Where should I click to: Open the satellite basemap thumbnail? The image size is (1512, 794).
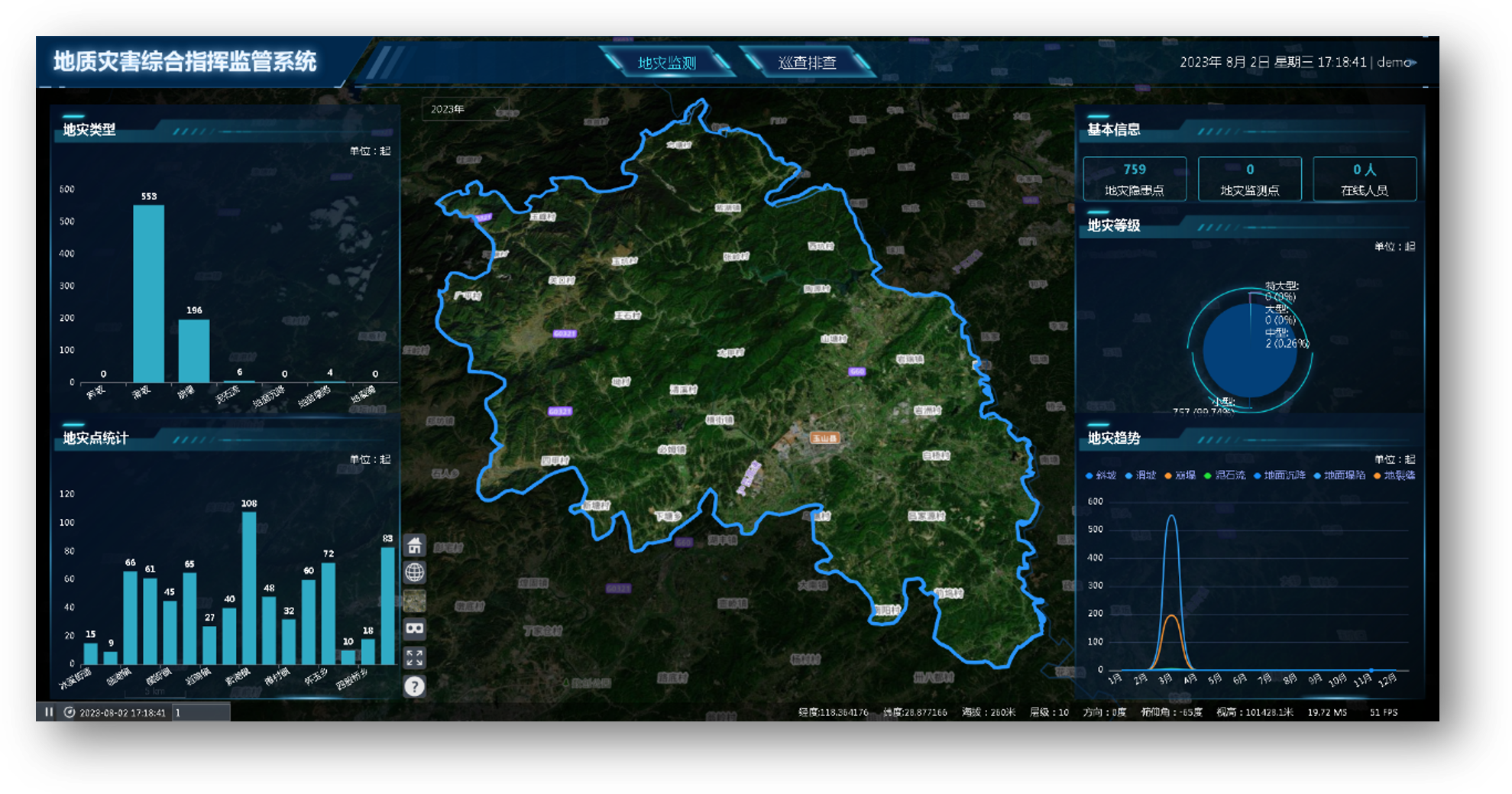[x=414, y=601]
